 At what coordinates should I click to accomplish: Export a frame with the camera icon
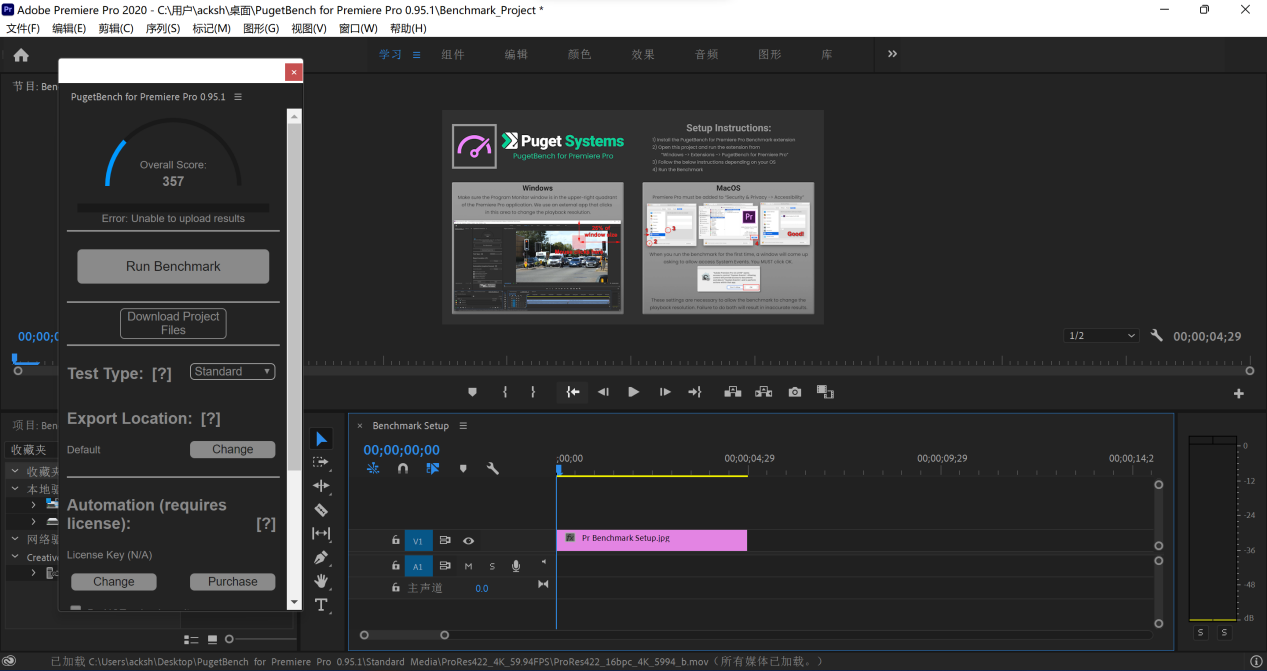click(795, 392)
